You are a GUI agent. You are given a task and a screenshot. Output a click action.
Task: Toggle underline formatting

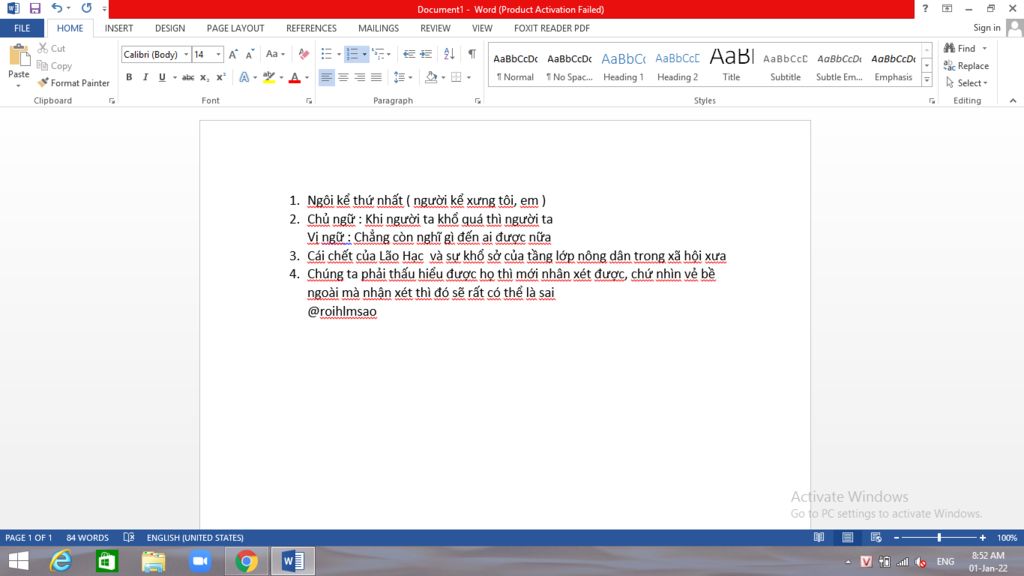pos(162,77)
